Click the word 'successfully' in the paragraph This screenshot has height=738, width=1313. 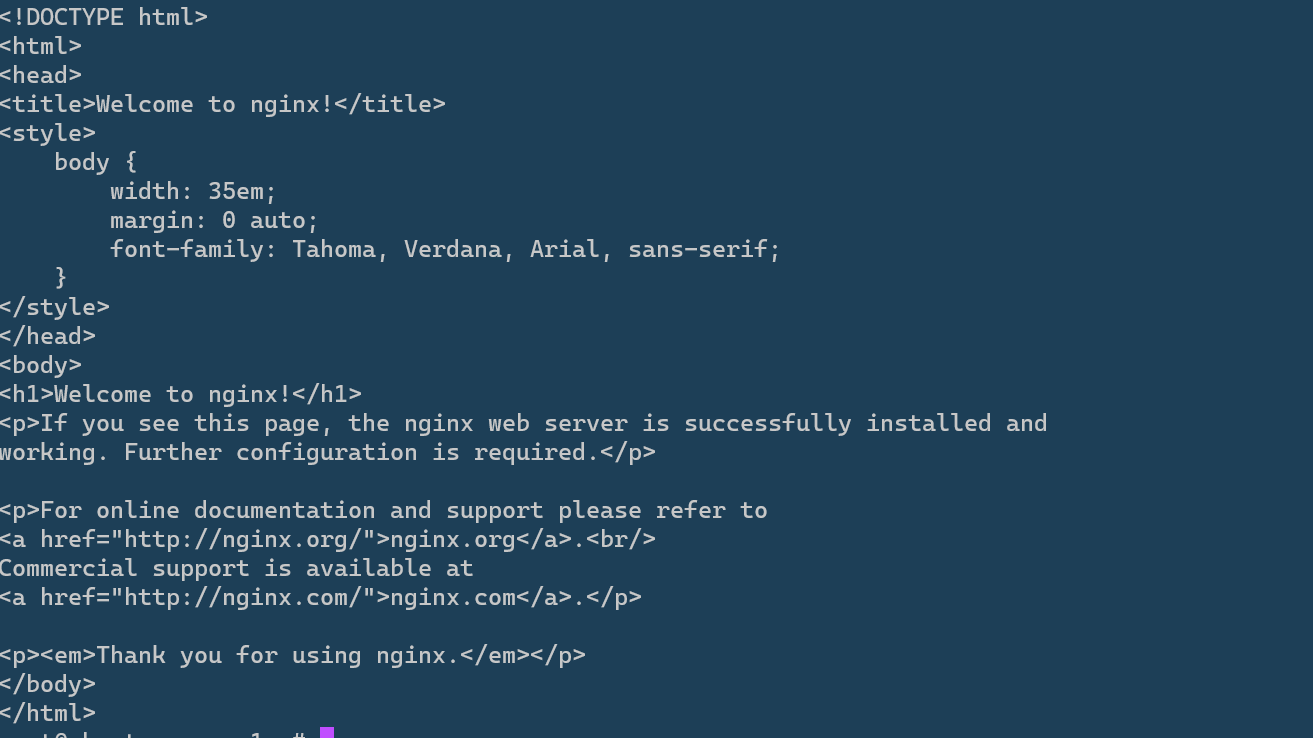click(767, 423)
